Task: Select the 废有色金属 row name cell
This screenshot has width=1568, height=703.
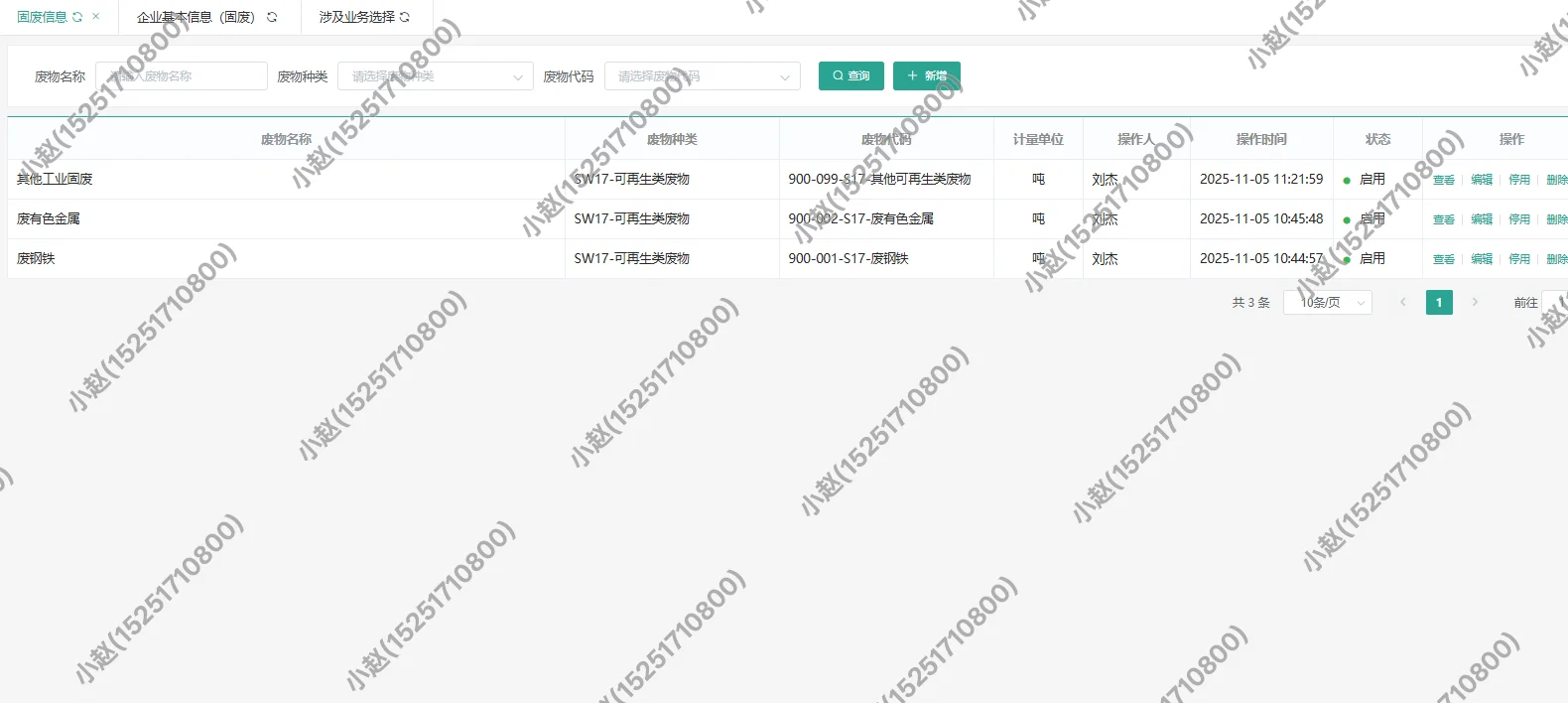Action: coord(286,219)
